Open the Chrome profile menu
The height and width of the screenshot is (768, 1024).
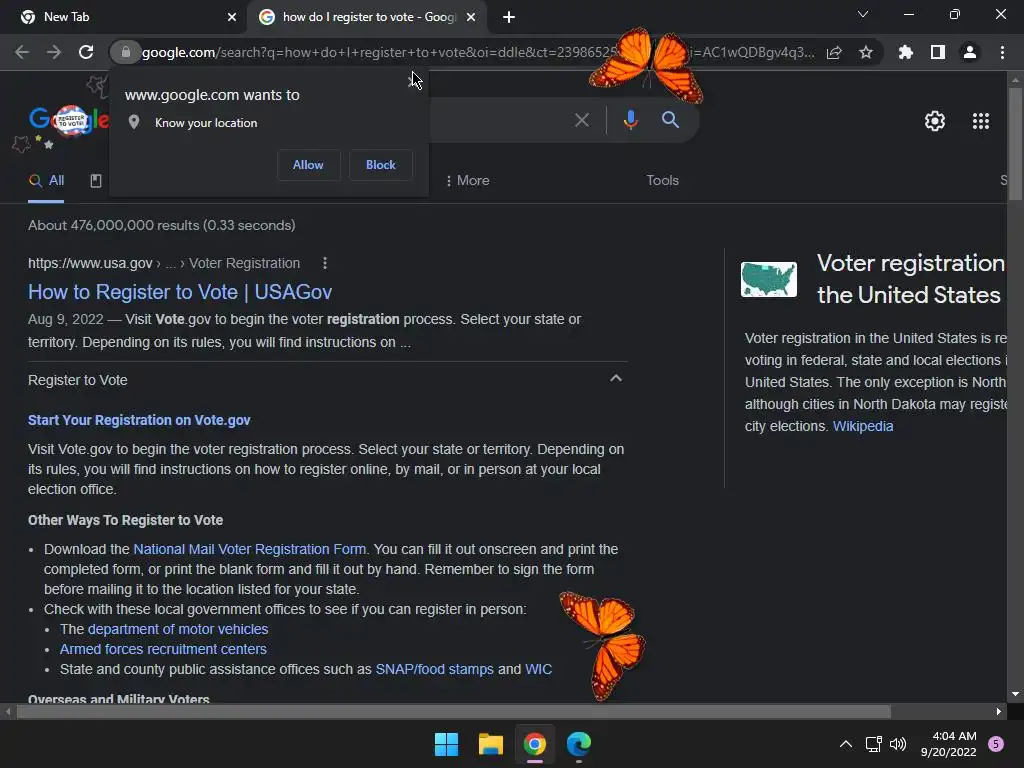click(970, 52)
